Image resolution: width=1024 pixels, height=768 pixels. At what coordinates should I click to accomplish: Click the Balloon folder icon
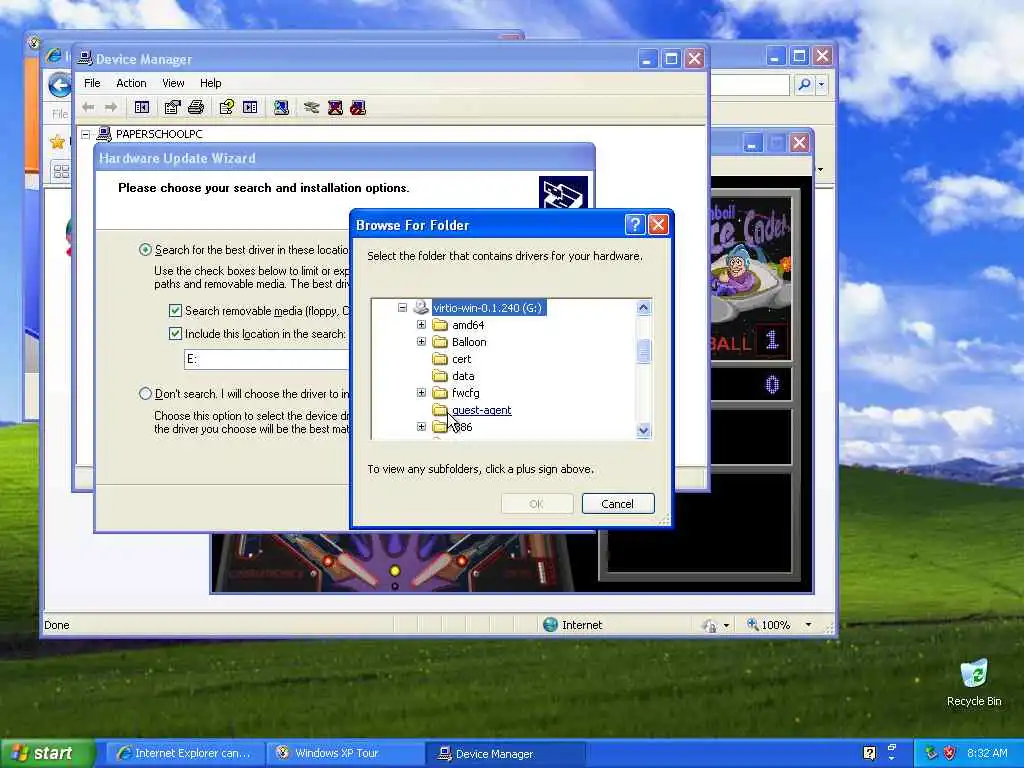click(440, 342)
